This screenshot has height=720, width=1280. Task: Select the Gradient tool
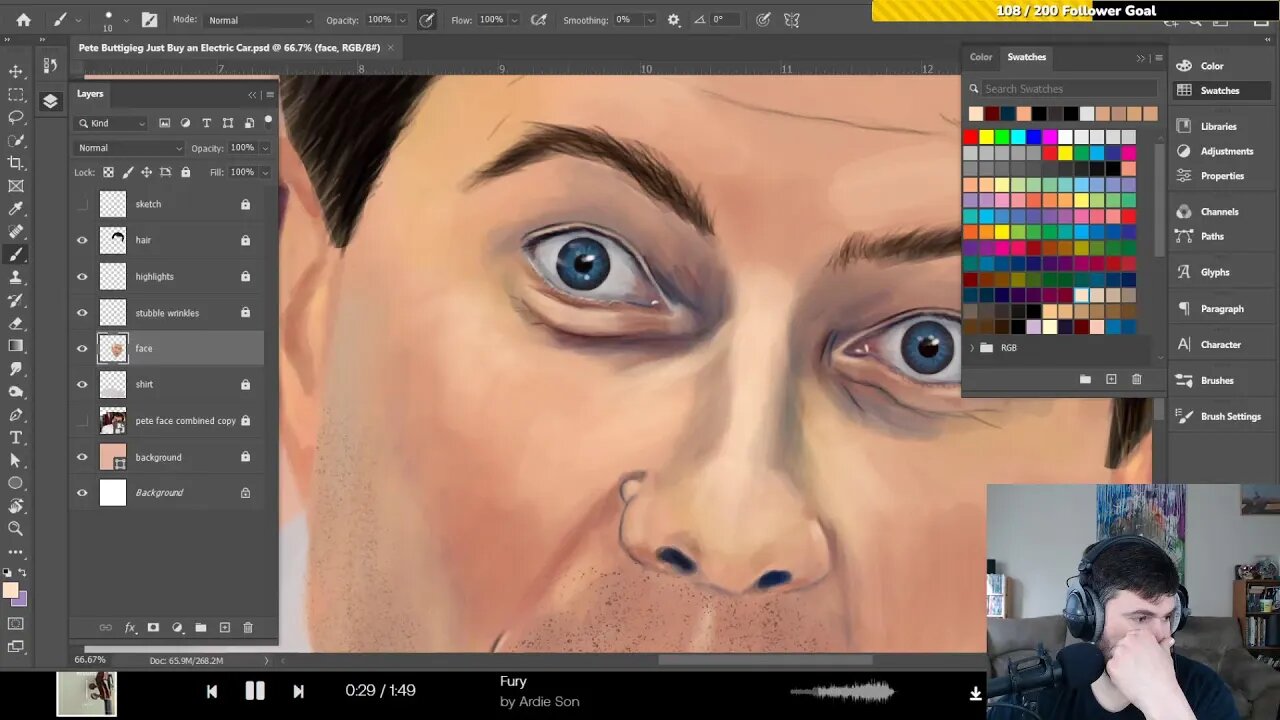click(16, 346)
